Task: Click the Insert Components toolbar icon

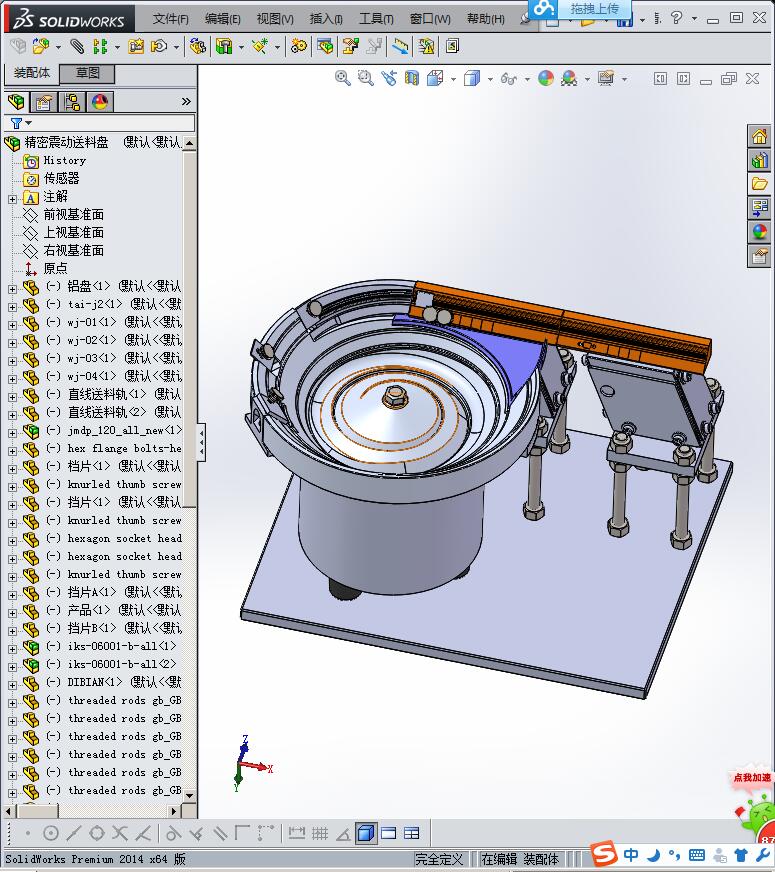Action: pos(41,46)
